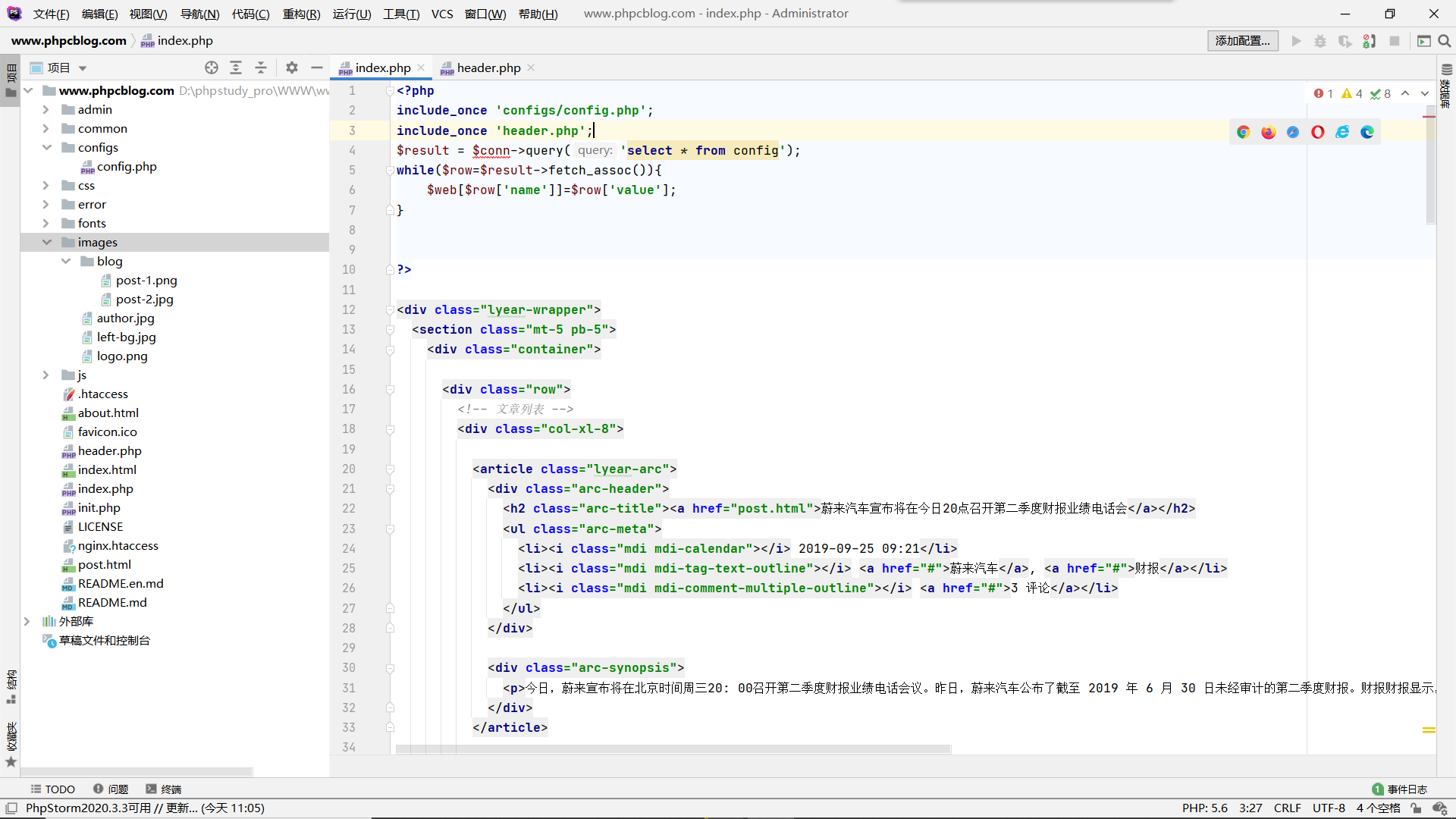The height and width of the screenshot is (819, 1456).
Task: Collapse the blog folder
Action: [x=66, y=261]
